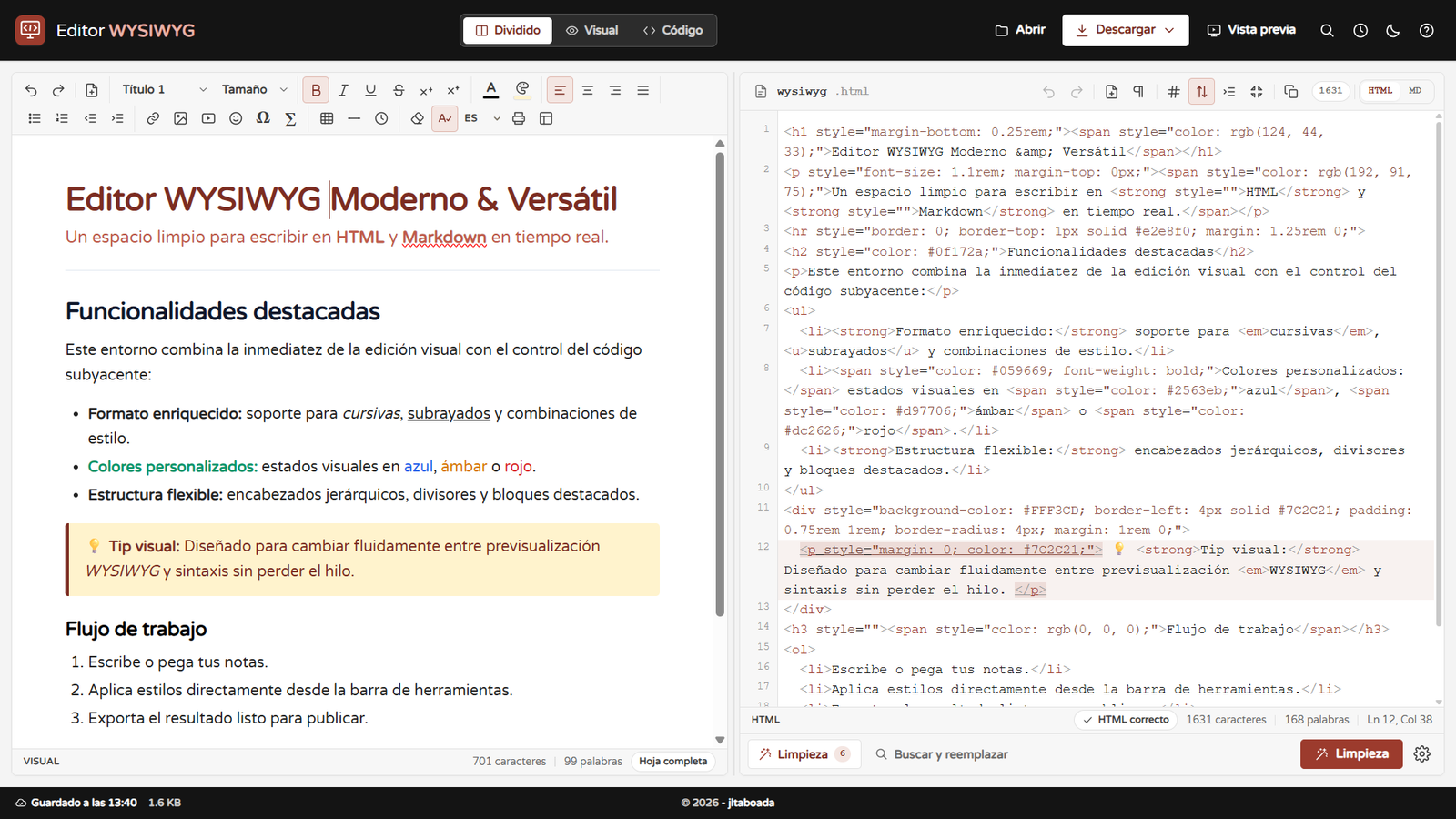Open Vista previa preview
The width and height of the screenshot is (1456, 819).
(1251, 30)
